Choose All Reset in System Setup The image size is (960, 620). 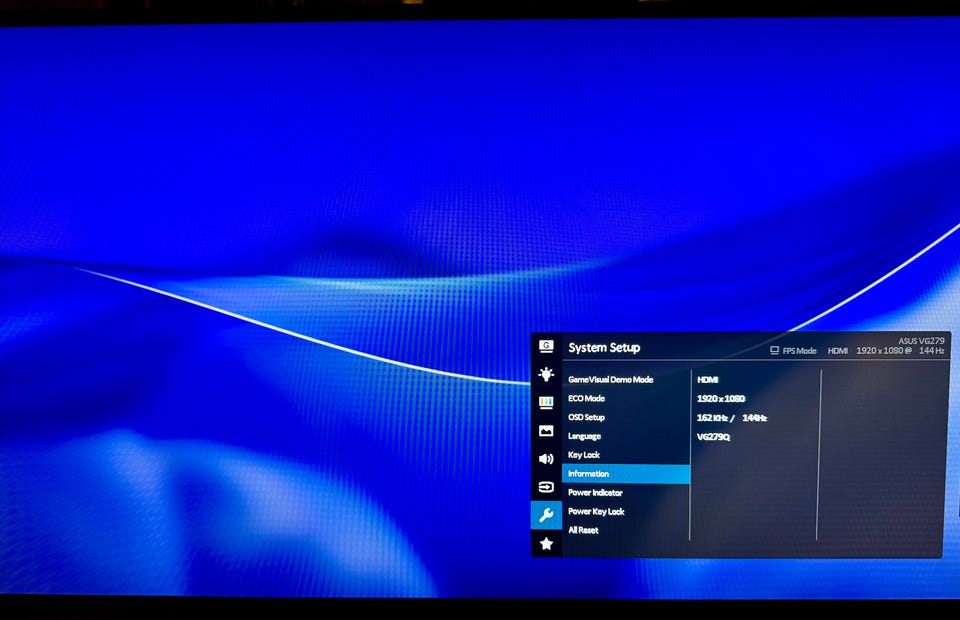pyautogui.click(x=584, y=530)
